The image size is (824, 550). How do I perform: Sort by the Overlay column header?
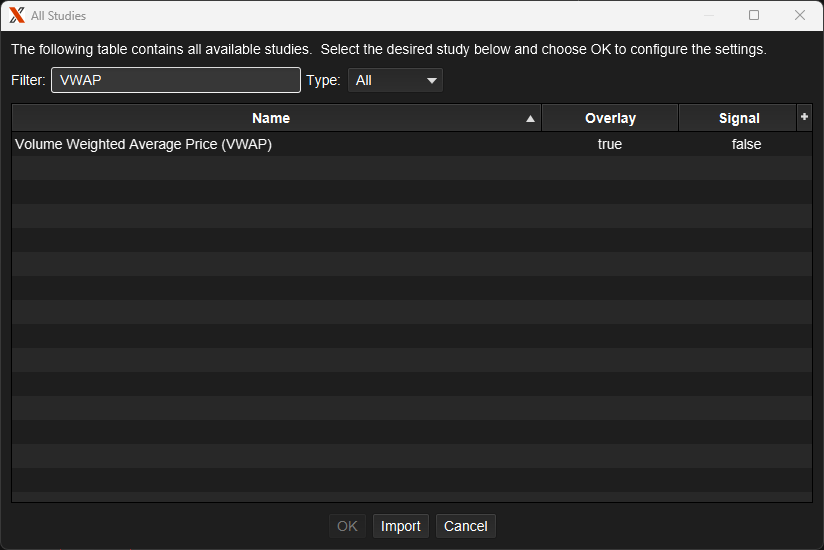coord(610,118)
